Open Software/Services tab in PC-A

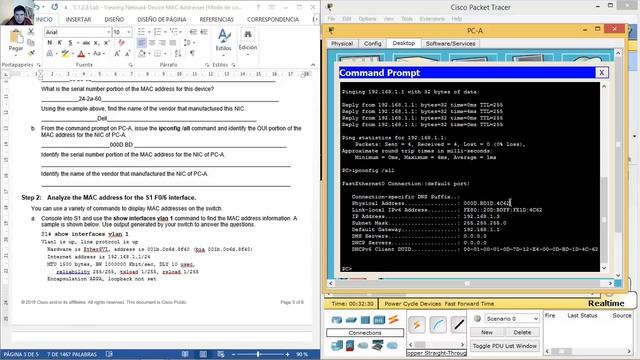450,43
